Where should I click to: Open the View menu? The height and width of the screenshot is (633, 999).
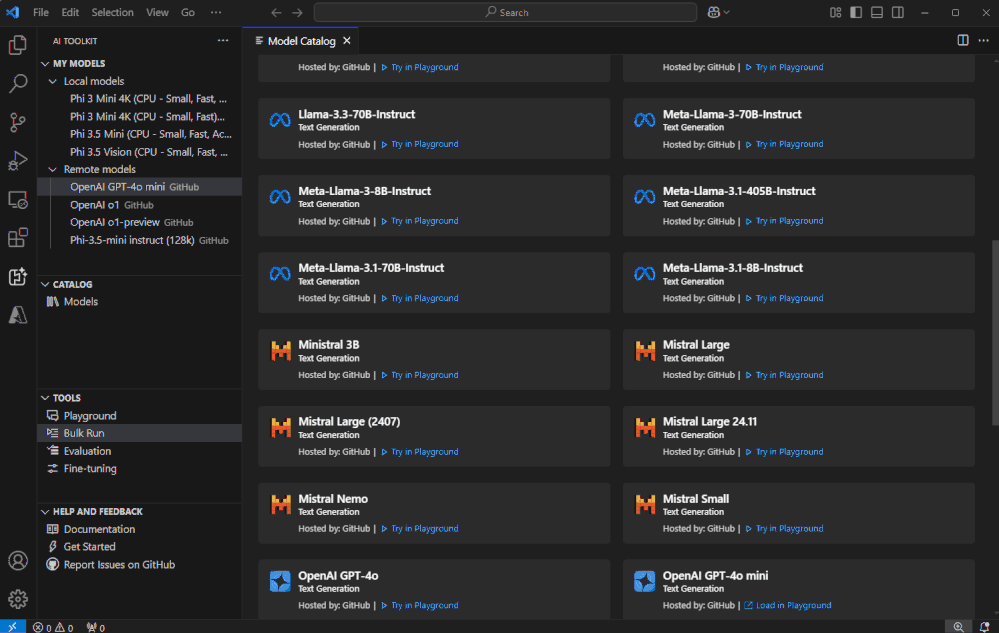click(157, 12)
